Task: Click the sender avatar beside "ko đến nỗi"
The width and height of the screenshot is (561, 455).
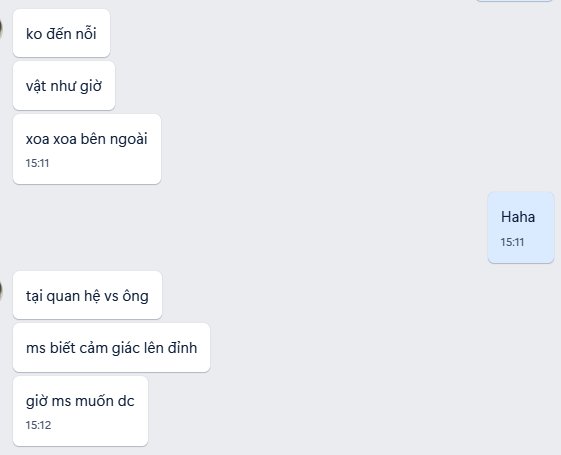Action: pos(1,29)
